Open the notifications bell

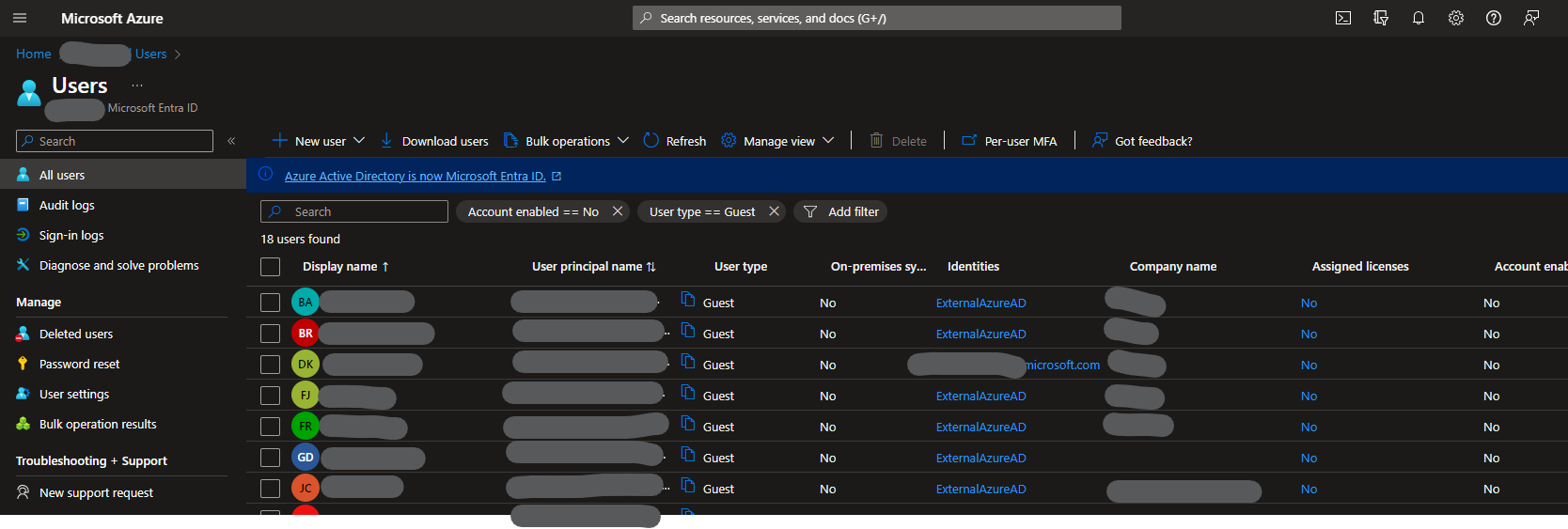pos(1419,18)
